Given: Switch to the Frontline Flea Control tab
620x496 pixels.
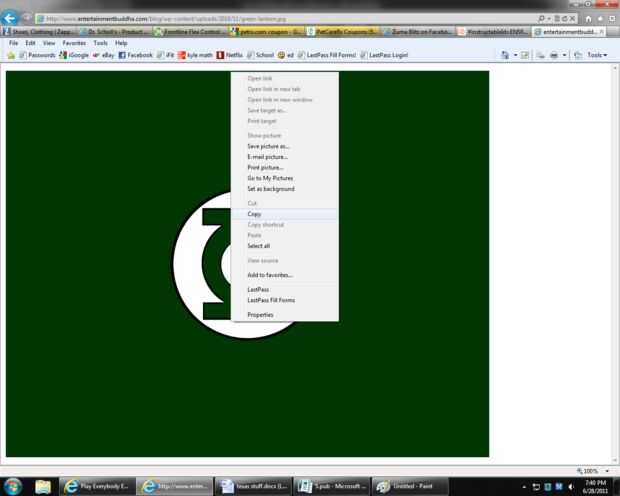Looking at the screenshot, I should point(192,32).
